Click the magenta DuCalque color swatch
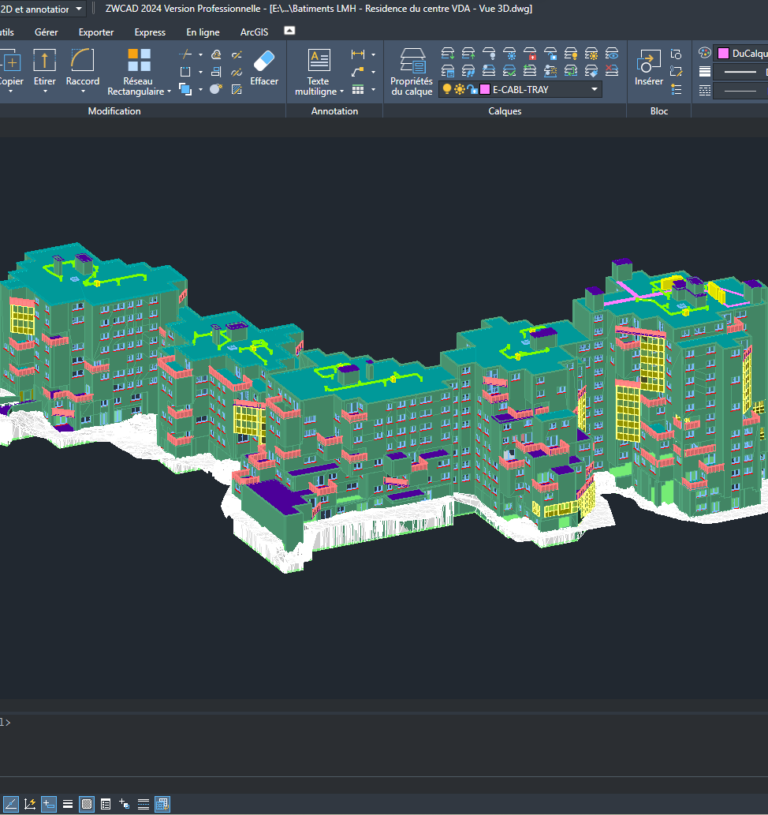768x815 pixels. click(723, 53)
